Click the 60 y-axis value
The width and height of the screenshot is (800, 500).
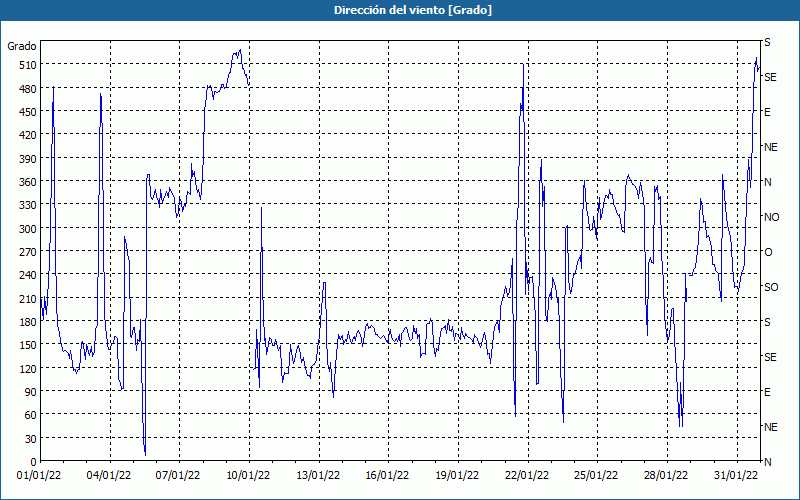(x=31, y=415)
